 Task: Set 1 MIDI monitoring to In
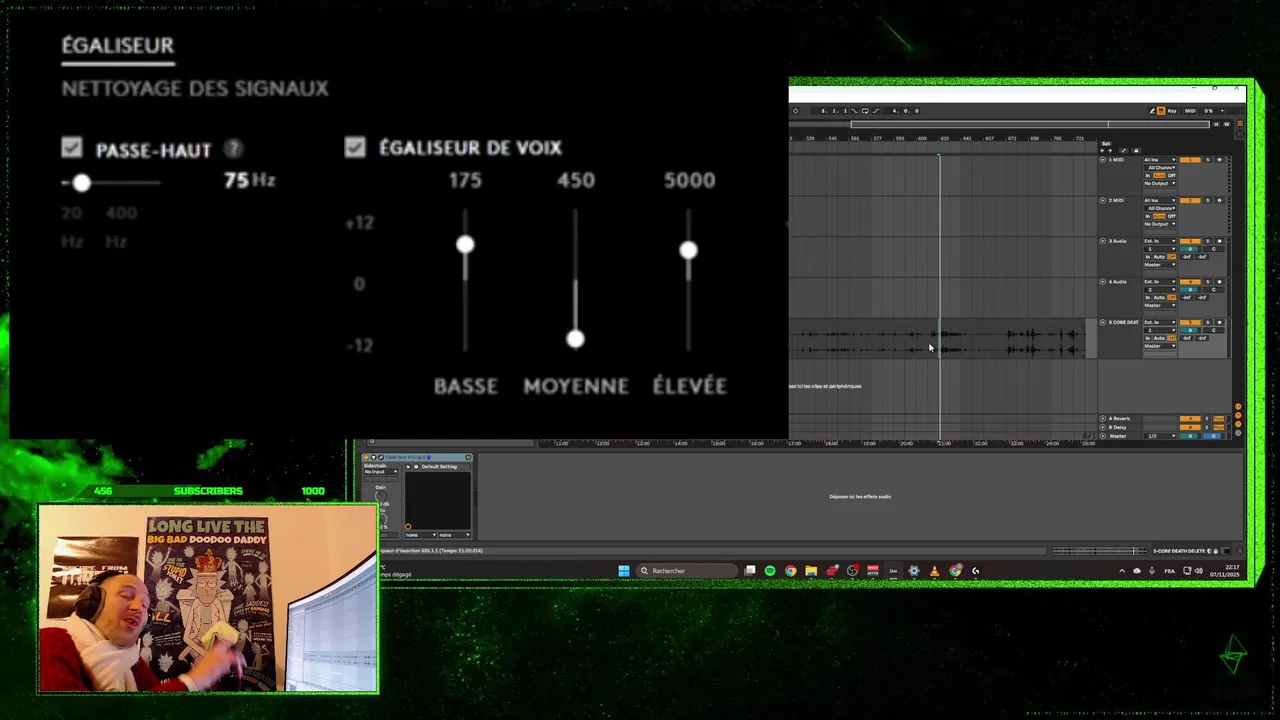pos(1147,175)
